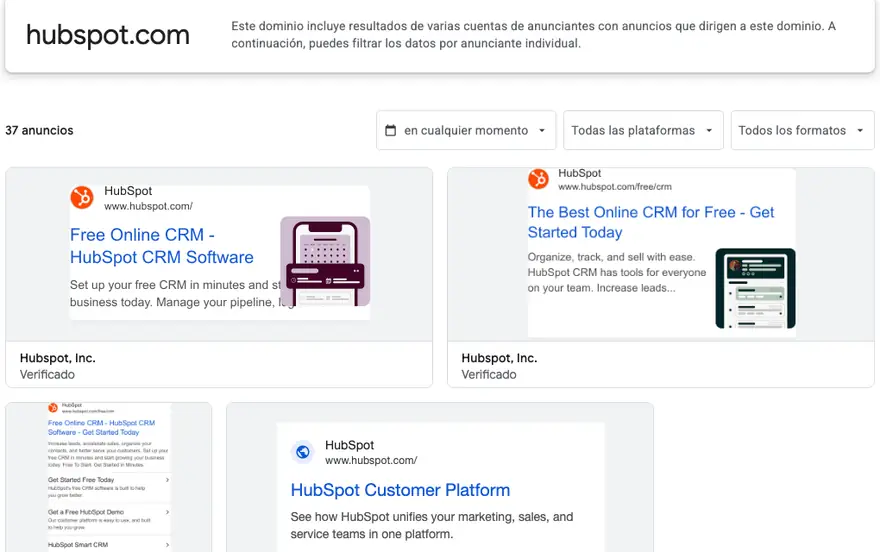The image size is (880, 552).
Task: Click the 'hubspot.com' domain title
Action: tap(108, 35)
